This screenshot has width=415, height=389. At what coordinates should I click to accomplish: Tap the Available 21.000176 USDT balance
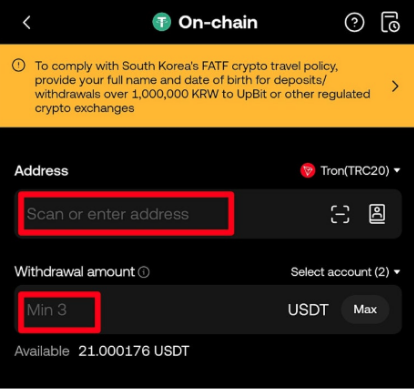click(x=102, y=351)
